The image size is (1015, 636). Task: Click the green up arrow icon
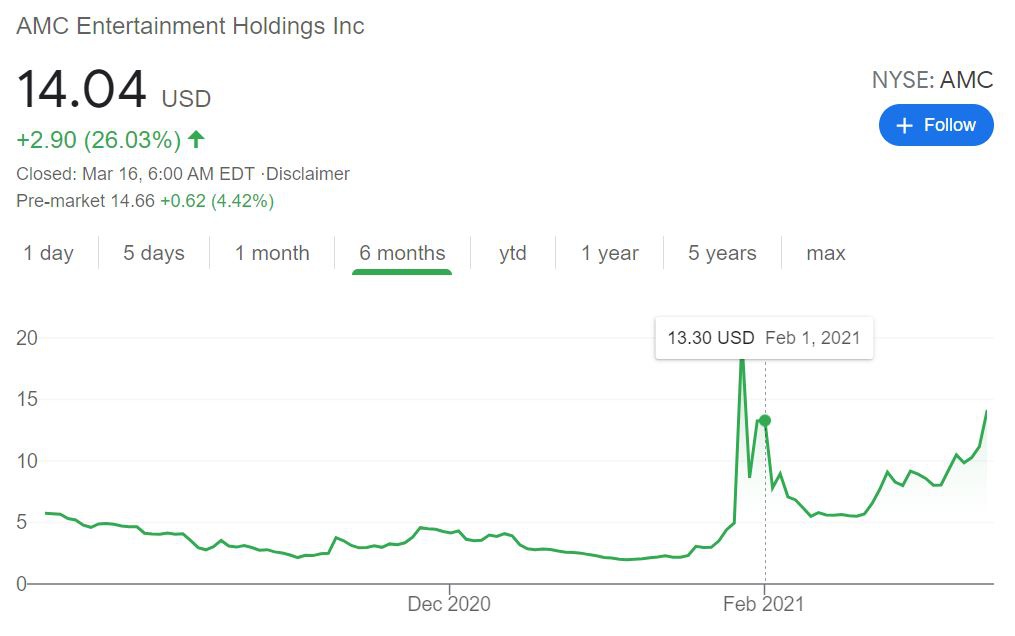point(196,138)
